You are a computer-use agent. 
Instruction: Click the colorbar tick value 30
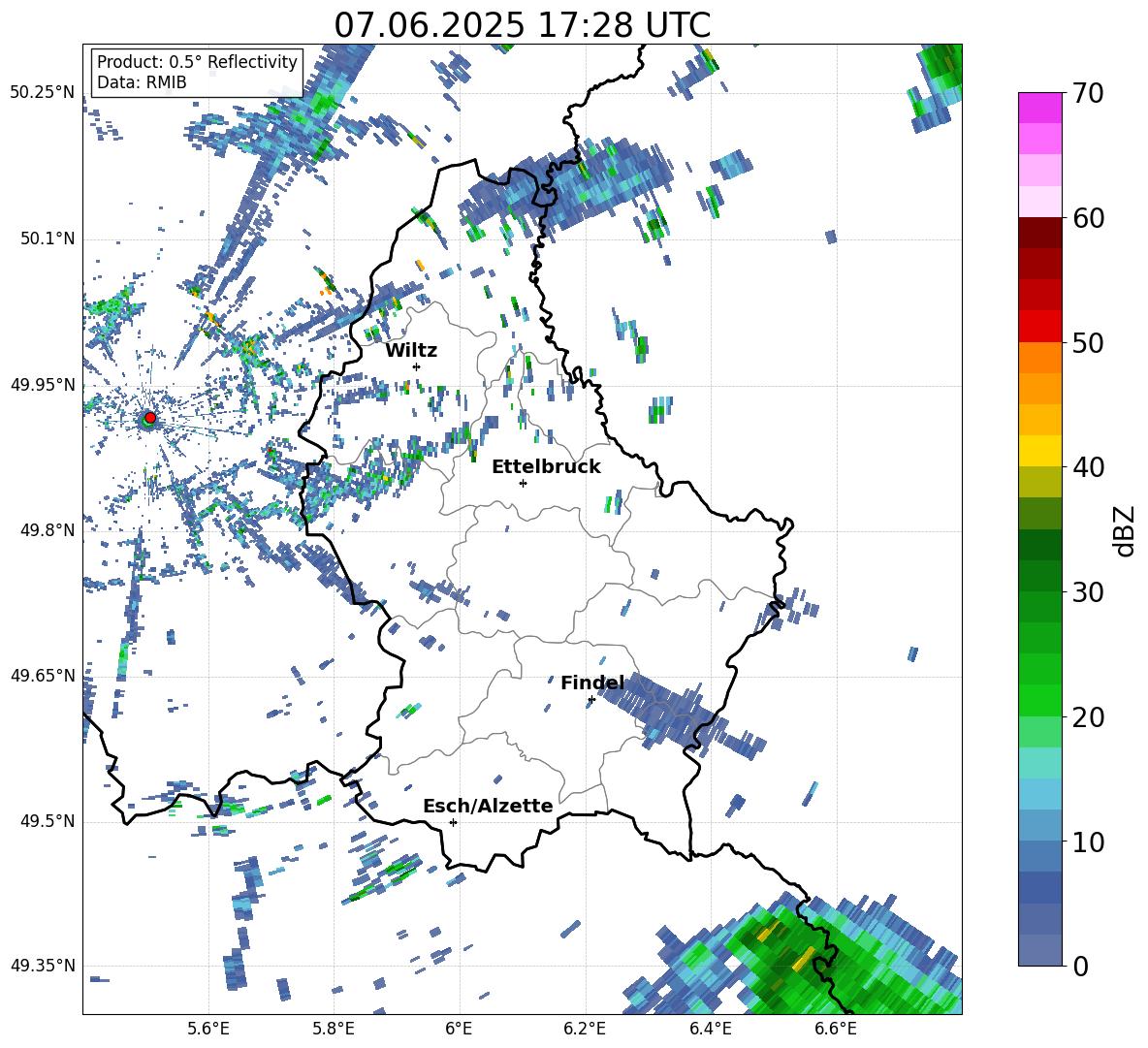pyautogui.click(x=1089, y=592)
